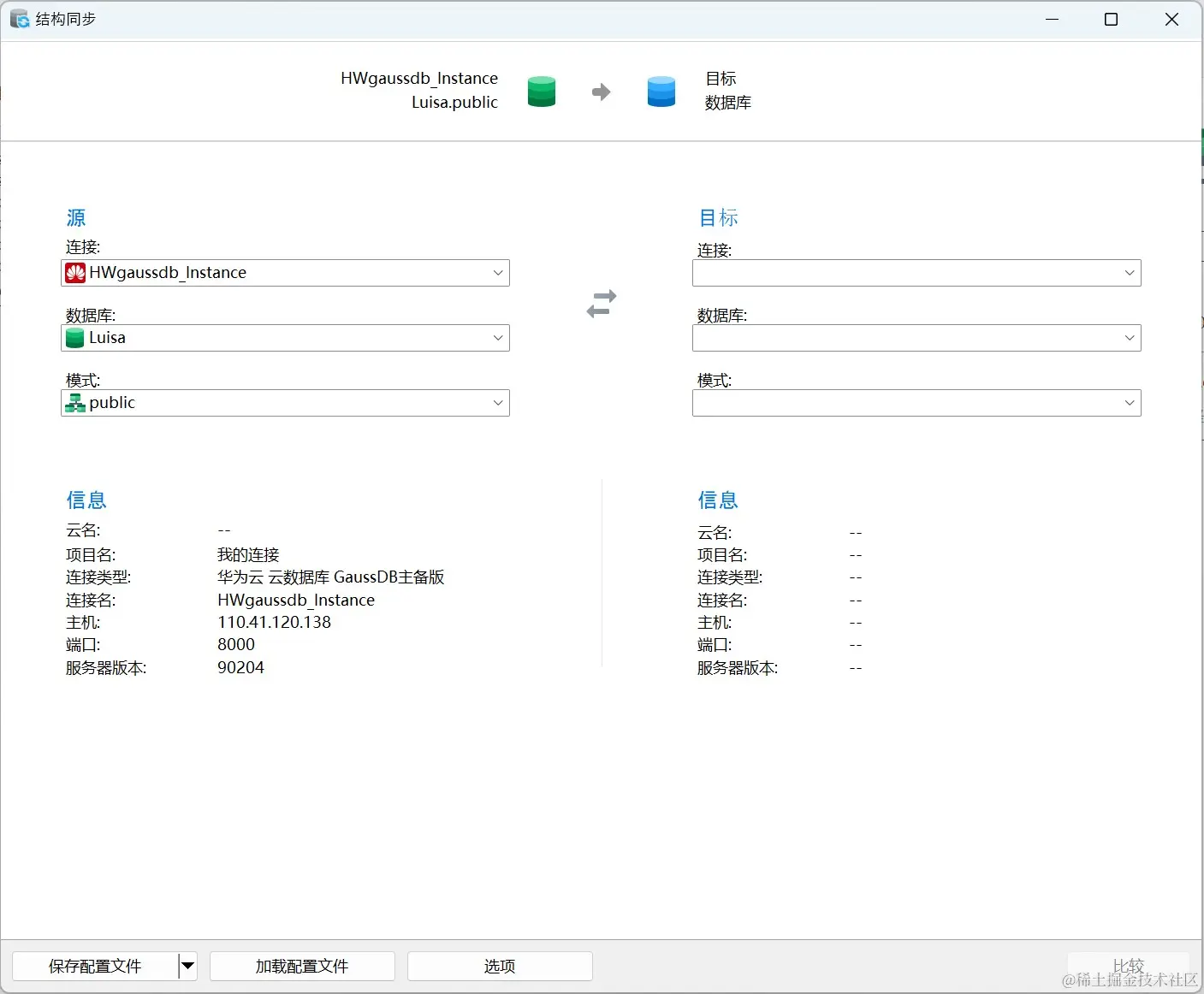Click the public schema icon
This screenshot has height=994, width=1204.
point(75,403)
